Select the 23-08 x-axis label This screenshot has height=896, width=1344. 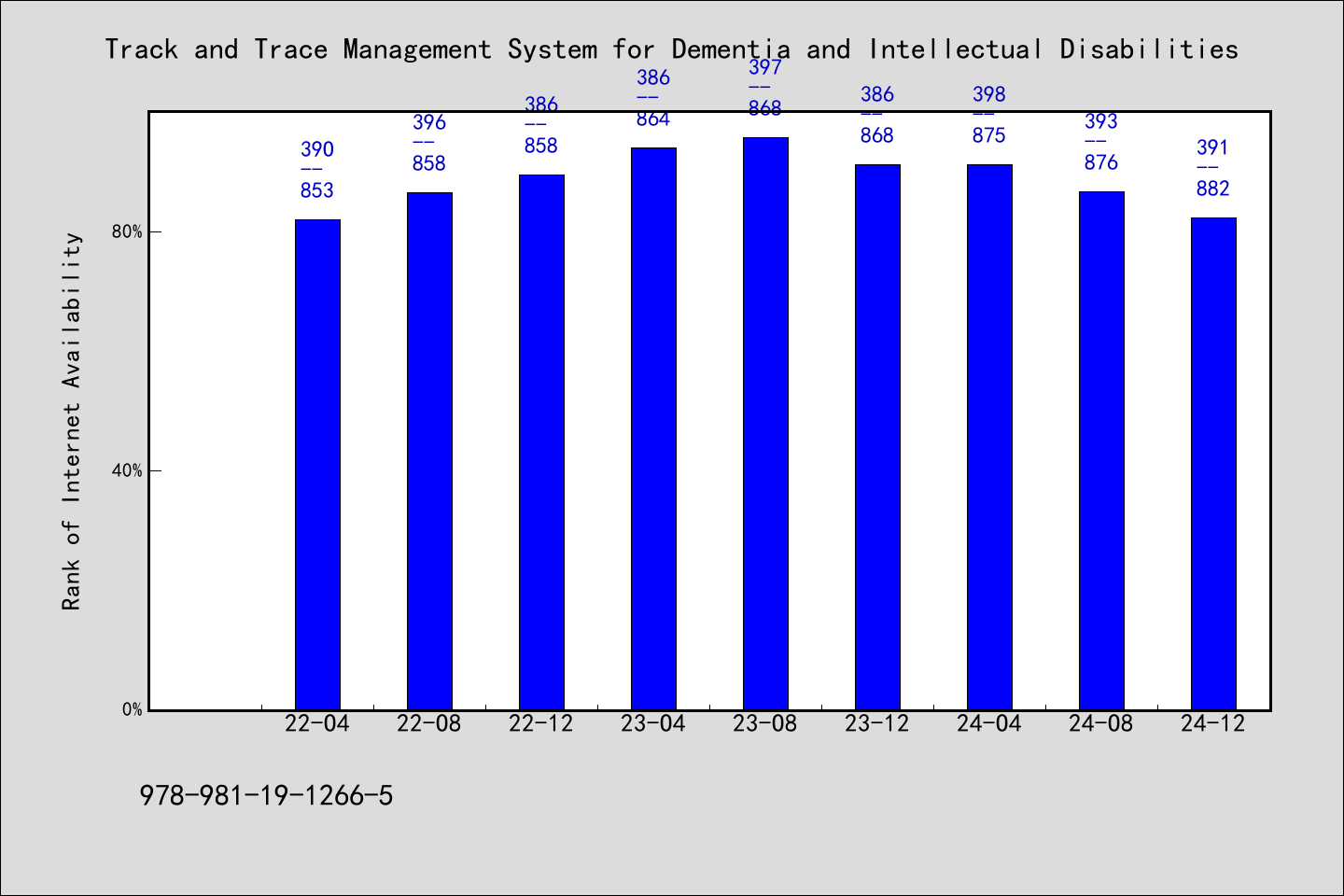tap(765, 723)
